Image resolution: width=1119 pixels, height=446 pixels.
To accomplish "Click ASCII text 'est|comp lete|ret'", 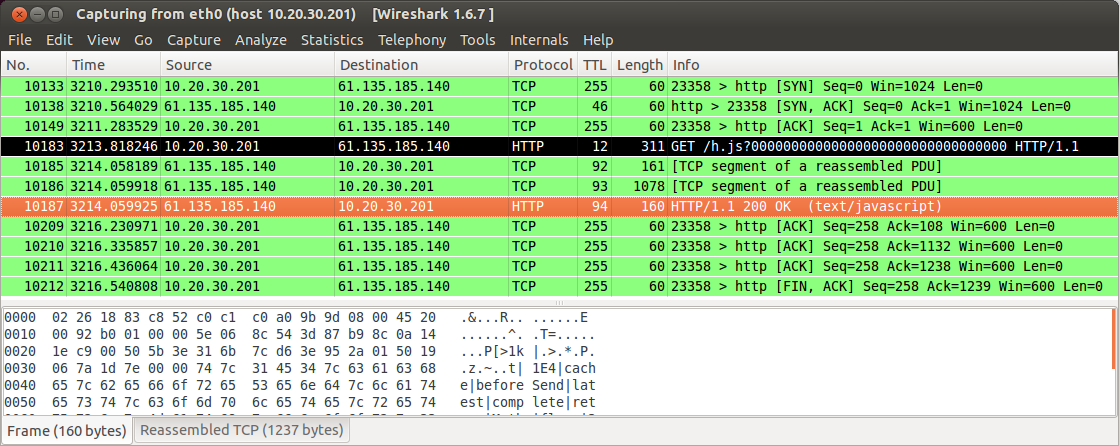I will 528,403.
